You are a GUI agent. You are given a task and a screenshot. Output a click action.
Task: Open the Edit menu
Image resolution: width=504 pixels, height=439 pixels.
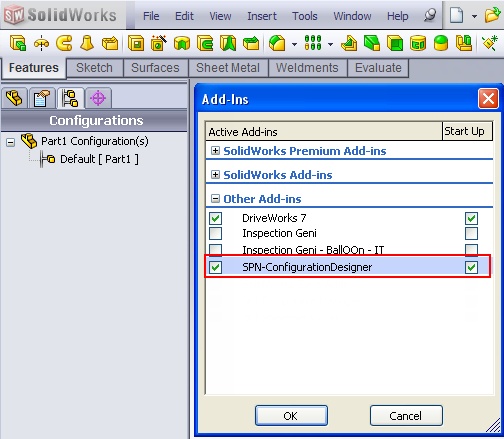coord(184,16)
